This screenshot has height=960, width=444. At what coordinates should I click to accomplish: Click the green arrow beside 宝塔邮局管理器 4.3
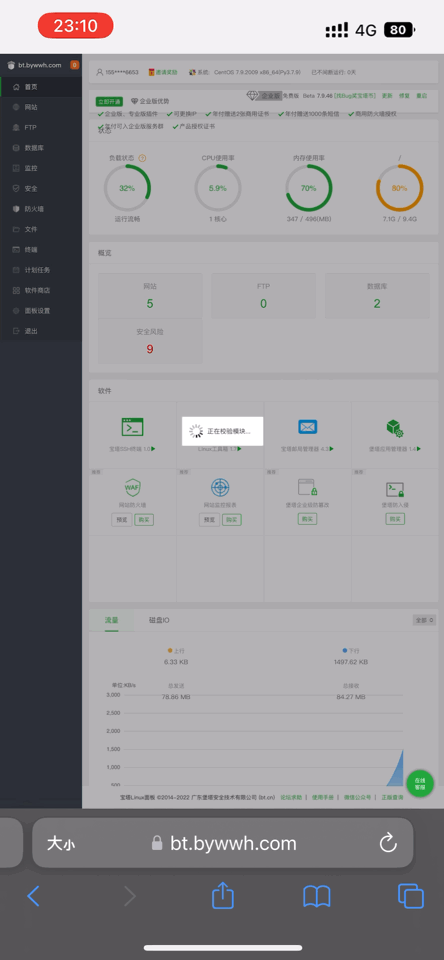[331, 449]
